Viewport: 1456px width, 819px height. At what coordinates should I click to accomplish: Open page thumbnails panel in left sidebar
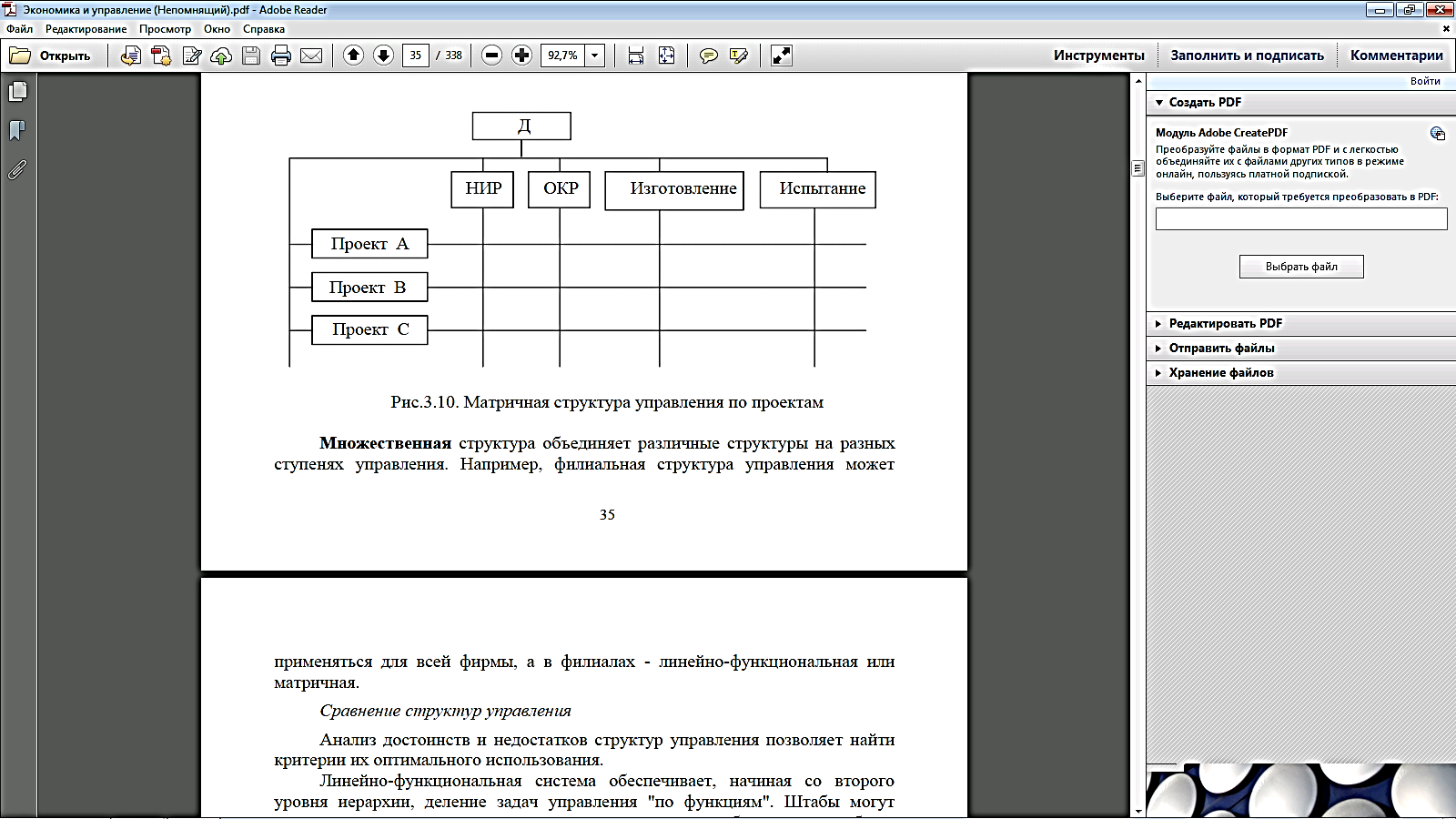(x=17, y=92)
